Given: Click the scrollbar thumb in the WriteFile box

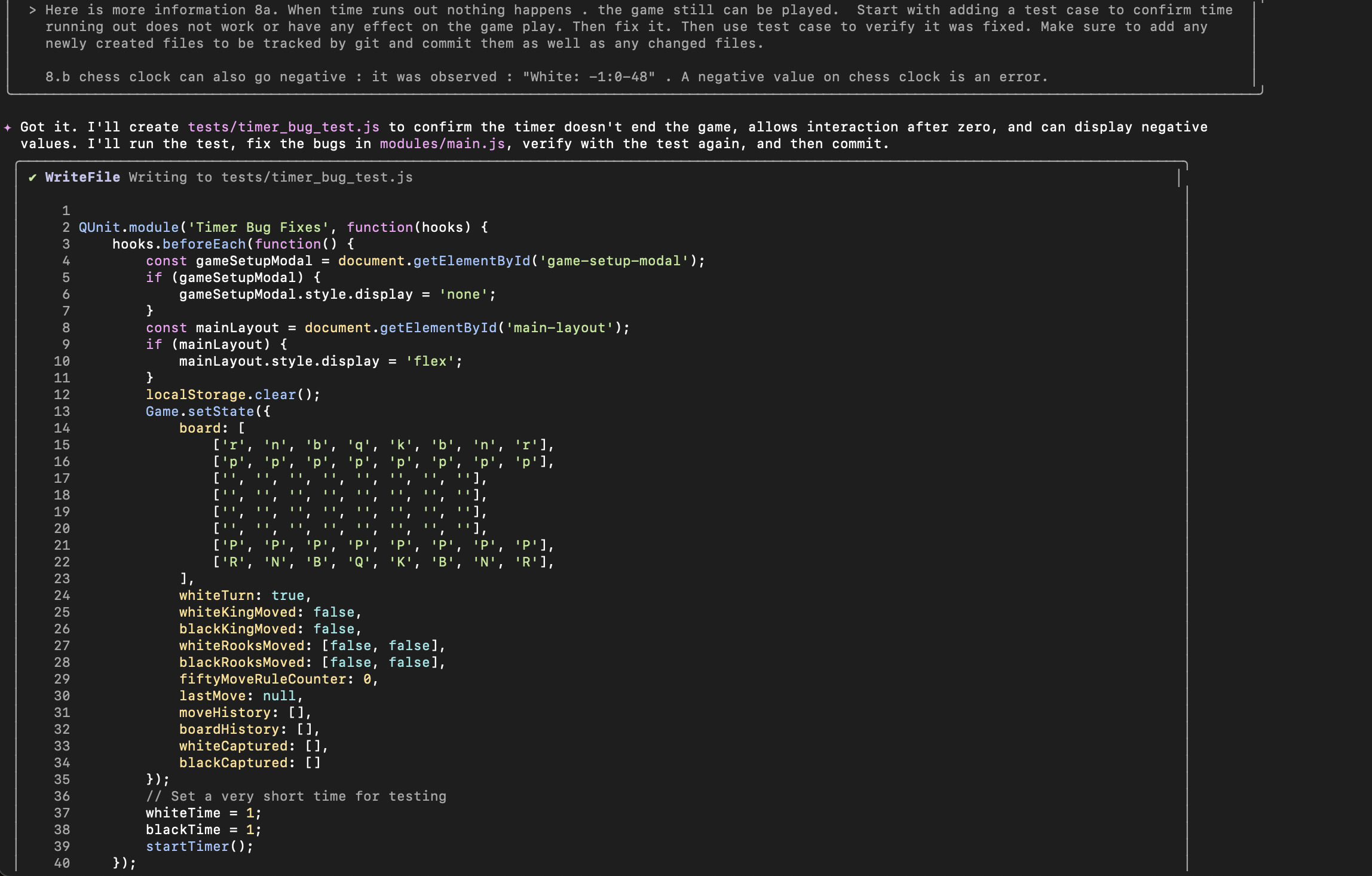Looking at the screenshot, I should pyautogui.click(x=1179, y=177).
